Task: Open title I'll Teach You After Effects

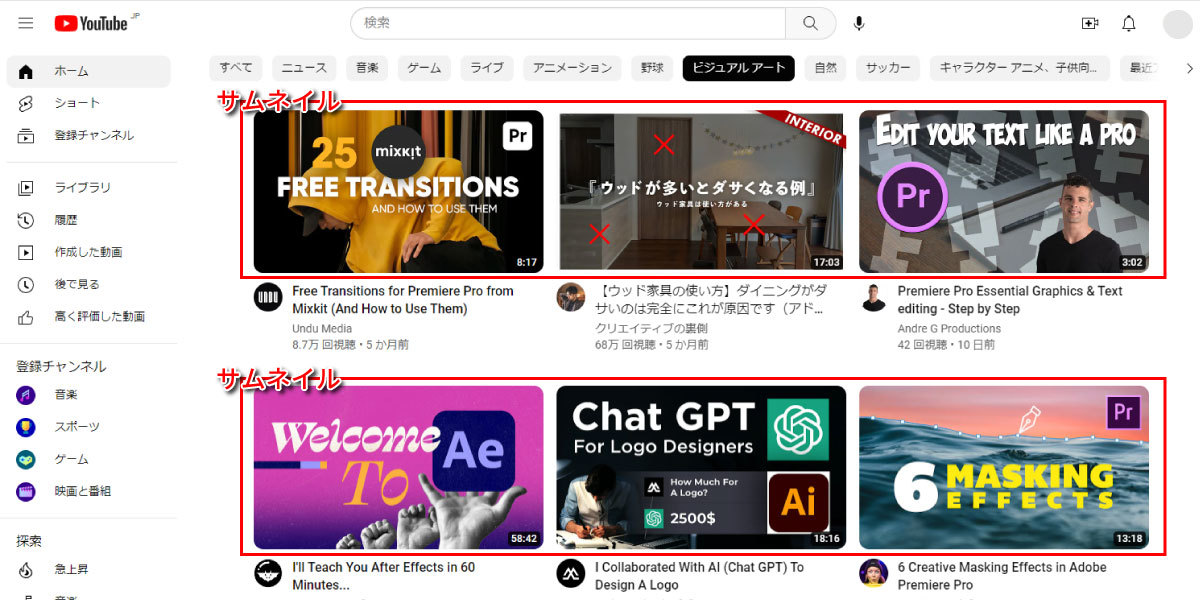Action: [x=384, y=576]
